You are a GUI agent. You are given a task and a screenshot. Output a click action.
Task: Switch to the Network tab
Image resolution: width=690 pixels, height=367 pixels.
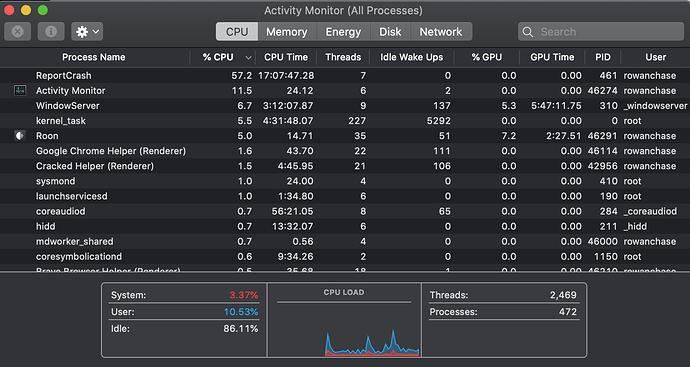[441, 32]
